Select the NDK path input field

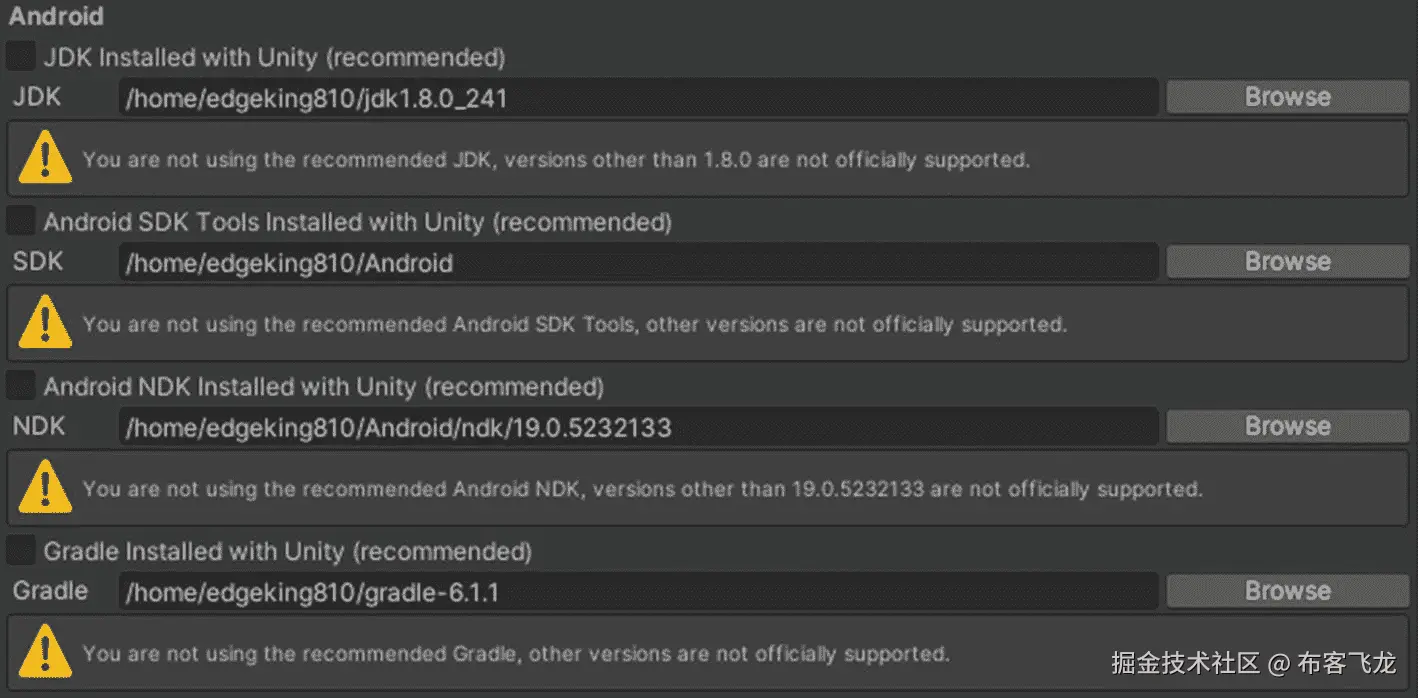638,428
